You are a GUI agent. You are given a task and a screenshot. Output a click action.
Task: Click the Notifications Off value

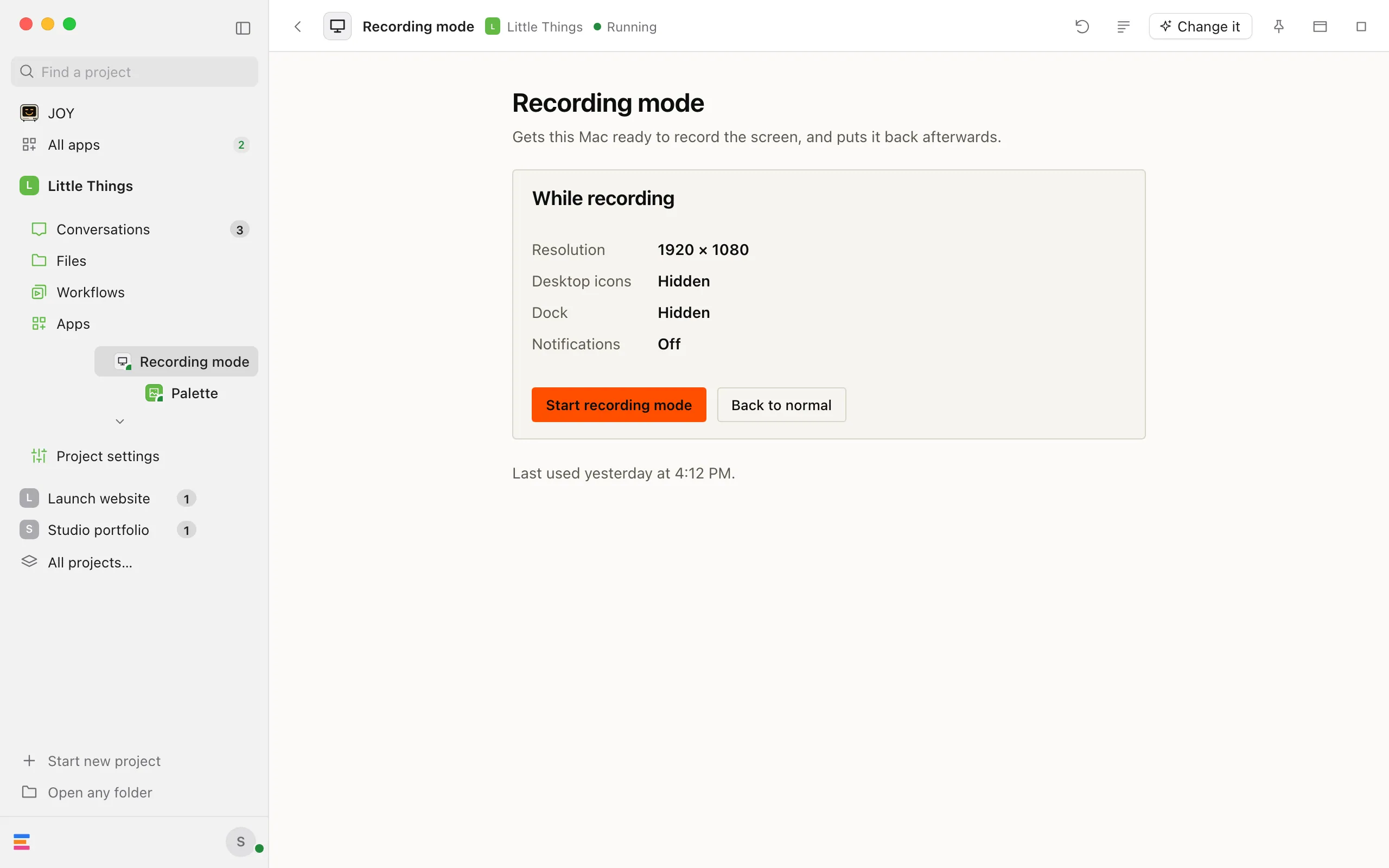(668, 344)
